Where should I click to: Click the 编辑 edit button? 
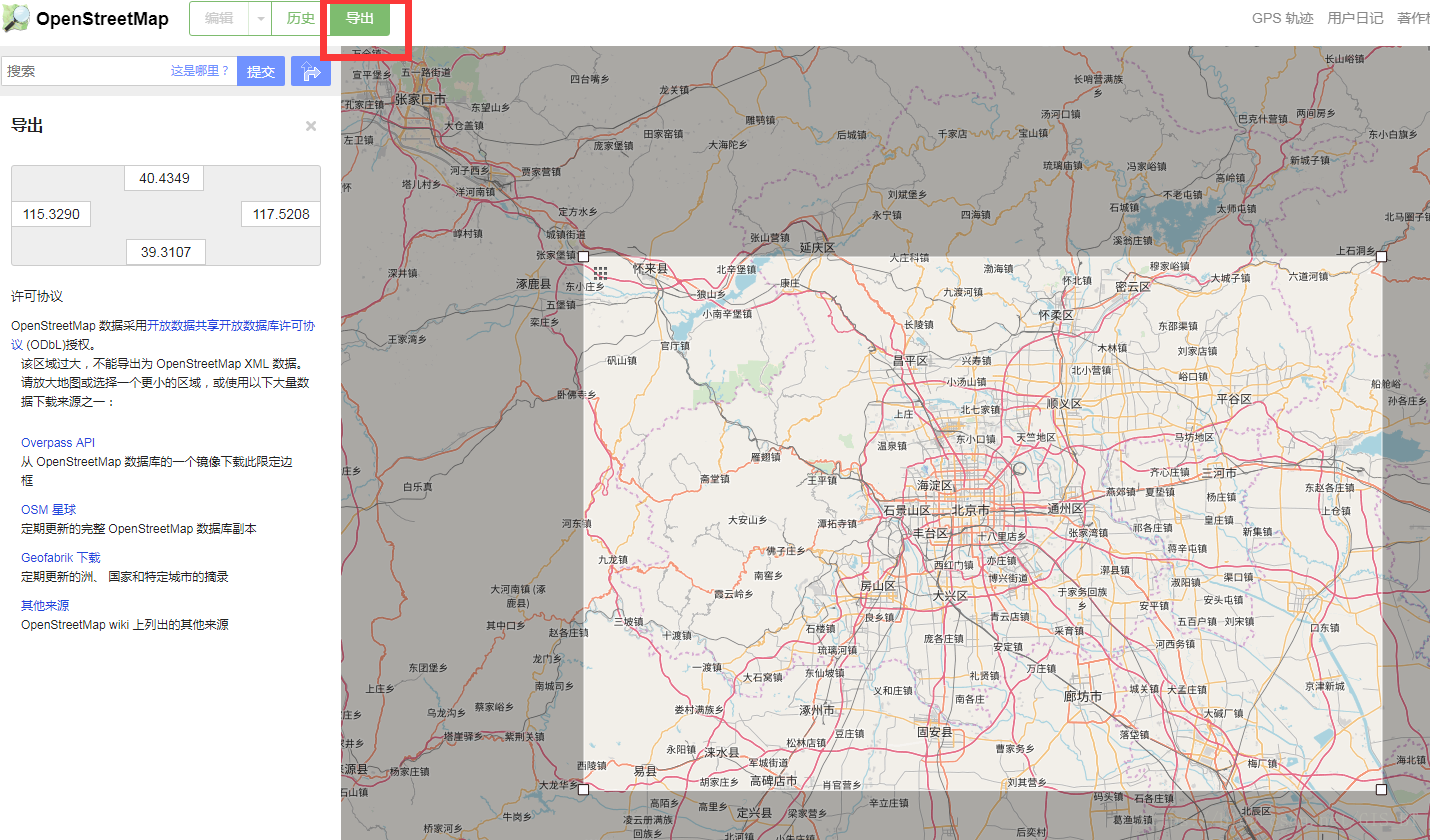click(x=219, y=18)
